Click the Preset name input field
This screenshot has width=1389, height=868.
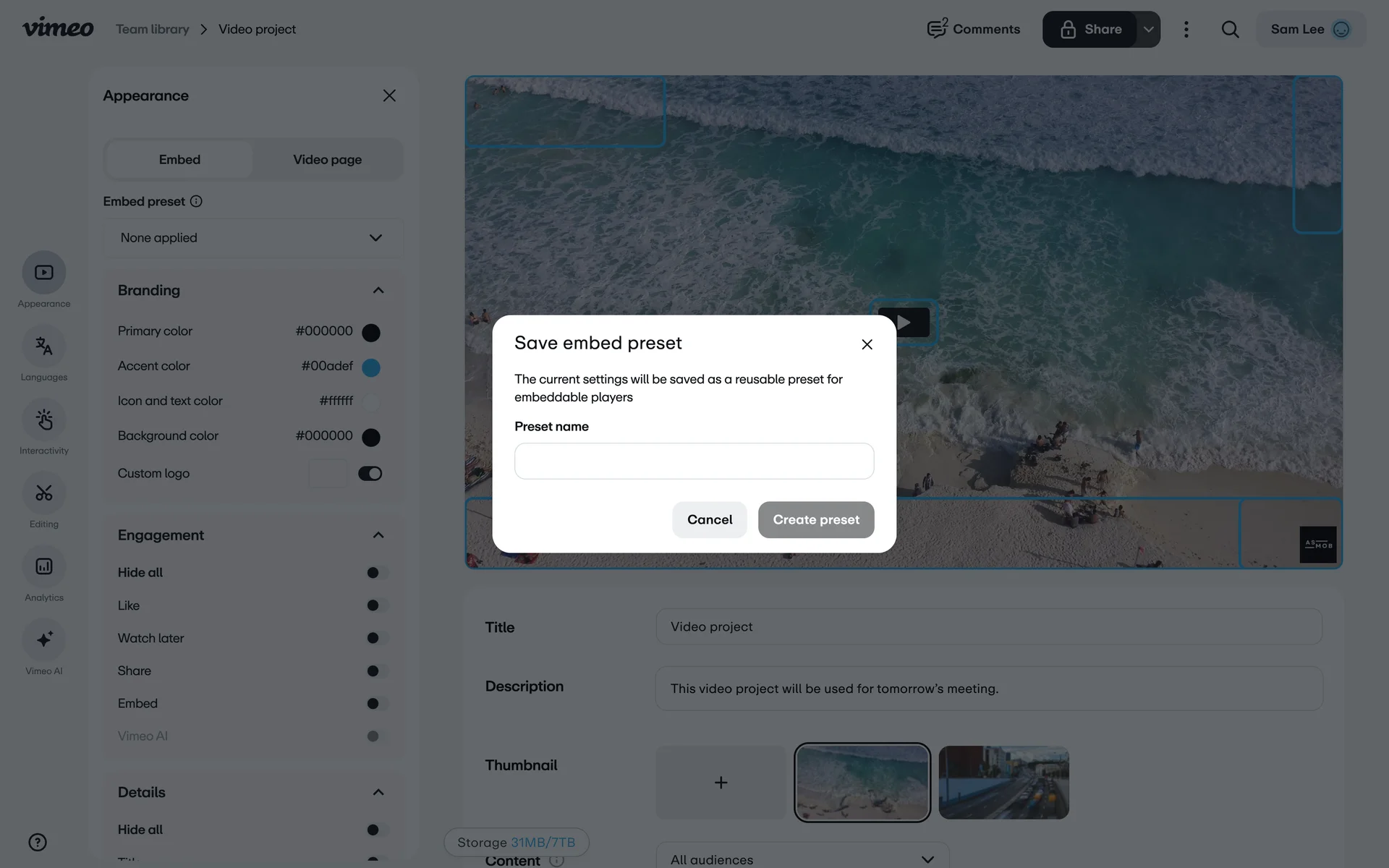(x=694, y=461)
